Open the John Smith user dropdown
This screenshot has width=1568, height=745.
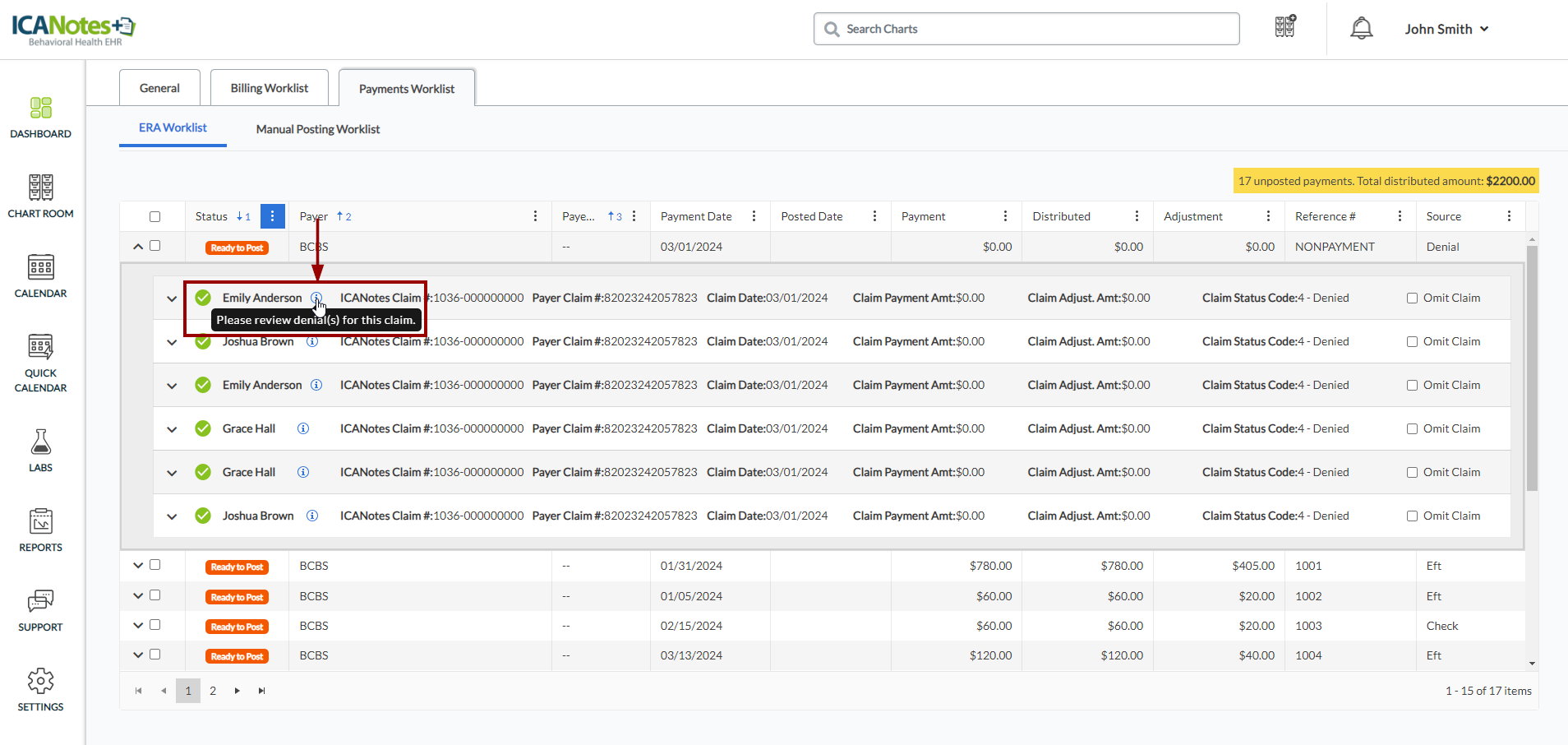click(x=1446, y=29)
